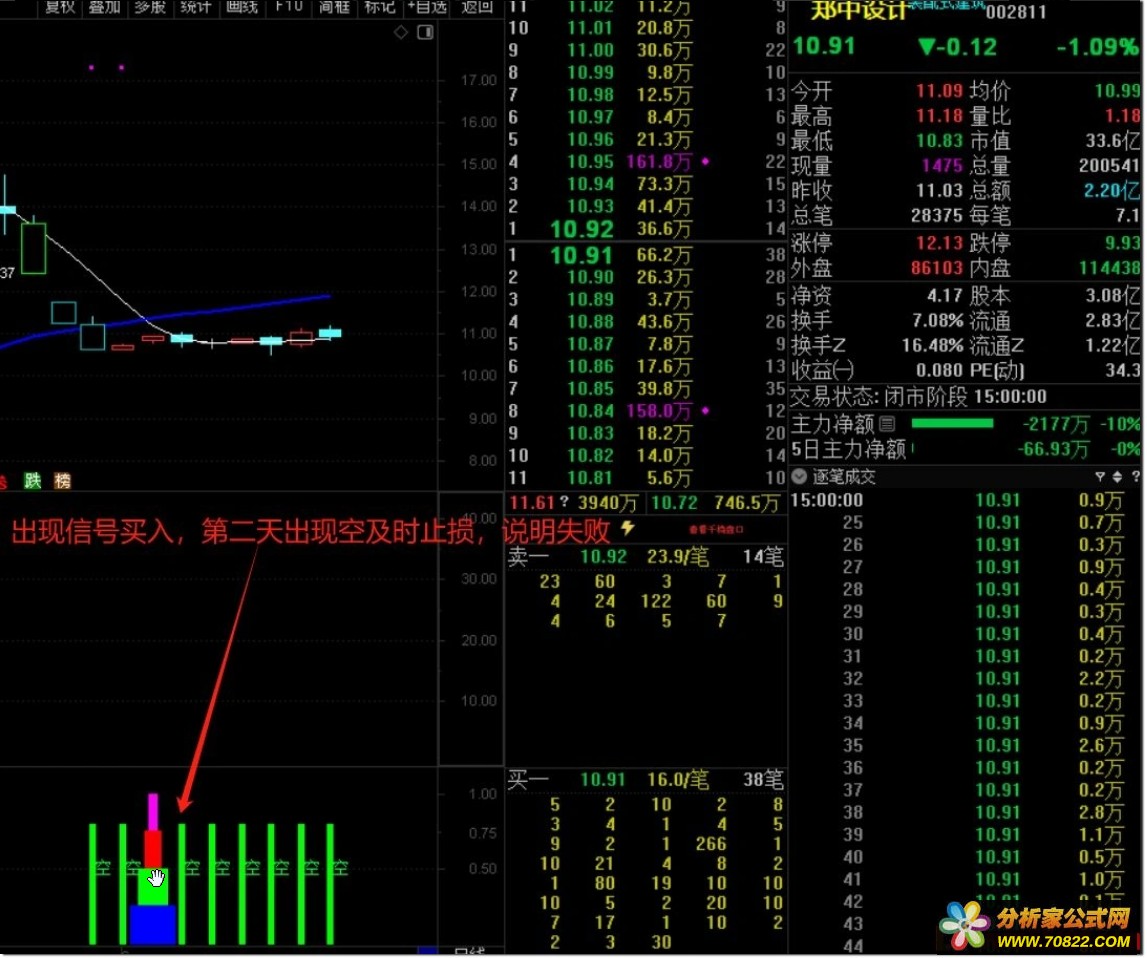Click the question mark beside 11.61
This screenshot has width=1147, height=958.
(x=563, y=503)
